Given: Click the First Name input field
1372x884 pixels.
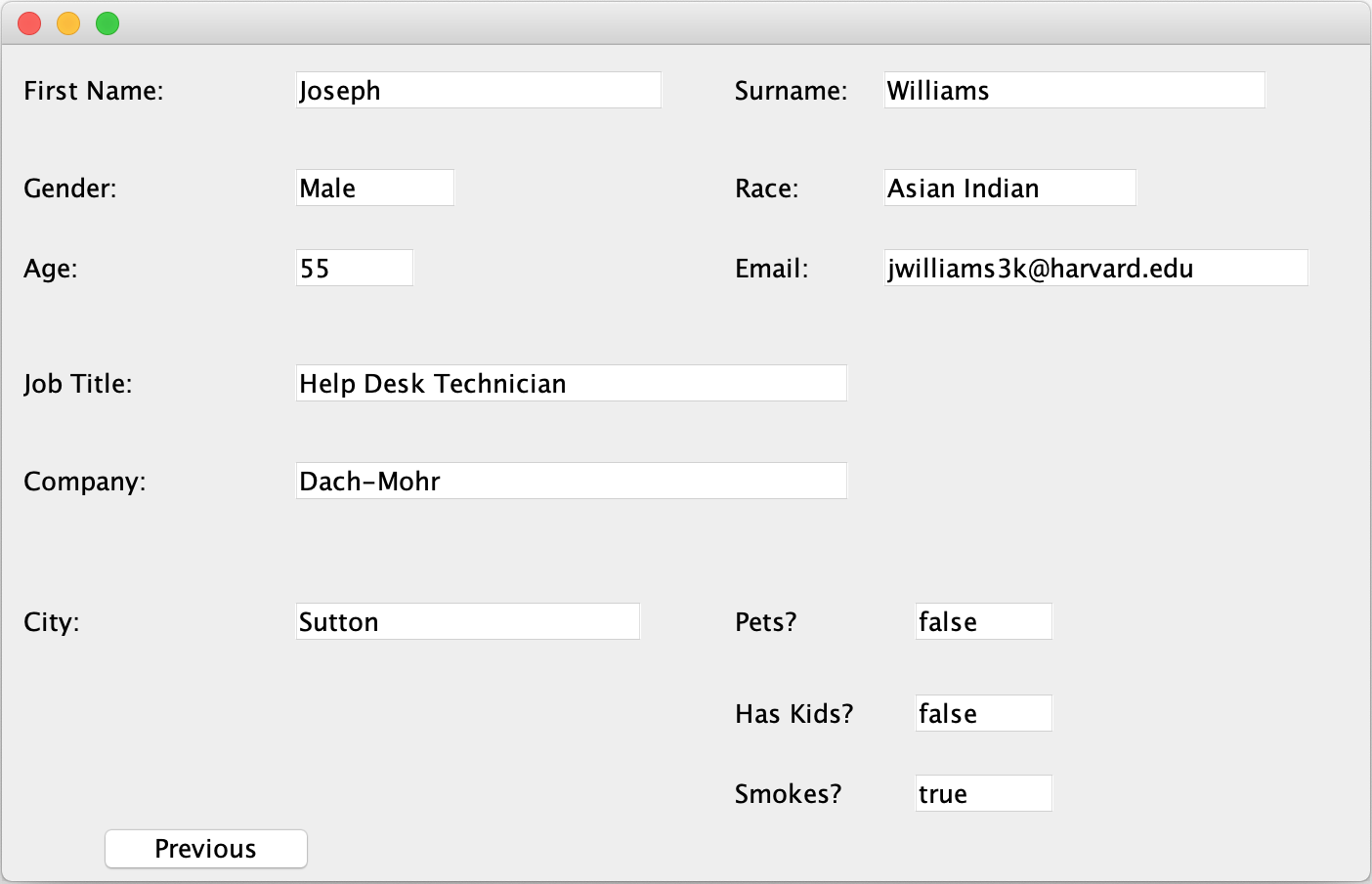Looking at the screenshot, I should [477, 89].
